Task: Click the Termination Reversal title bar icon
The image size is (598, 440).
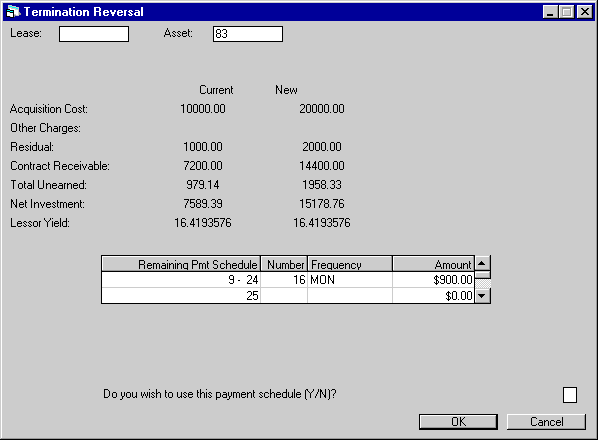Action: tap(13, 12)
